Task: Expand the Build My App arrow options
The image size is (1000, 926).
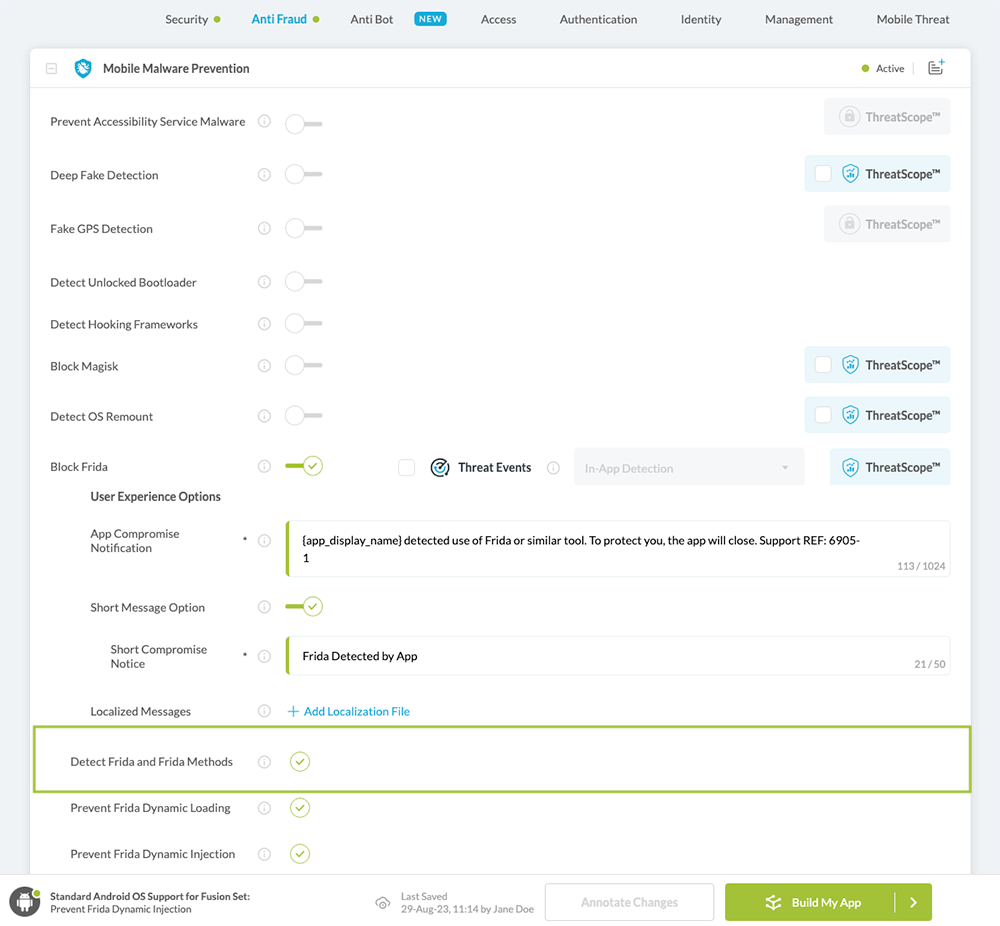Action: (913, 902)
